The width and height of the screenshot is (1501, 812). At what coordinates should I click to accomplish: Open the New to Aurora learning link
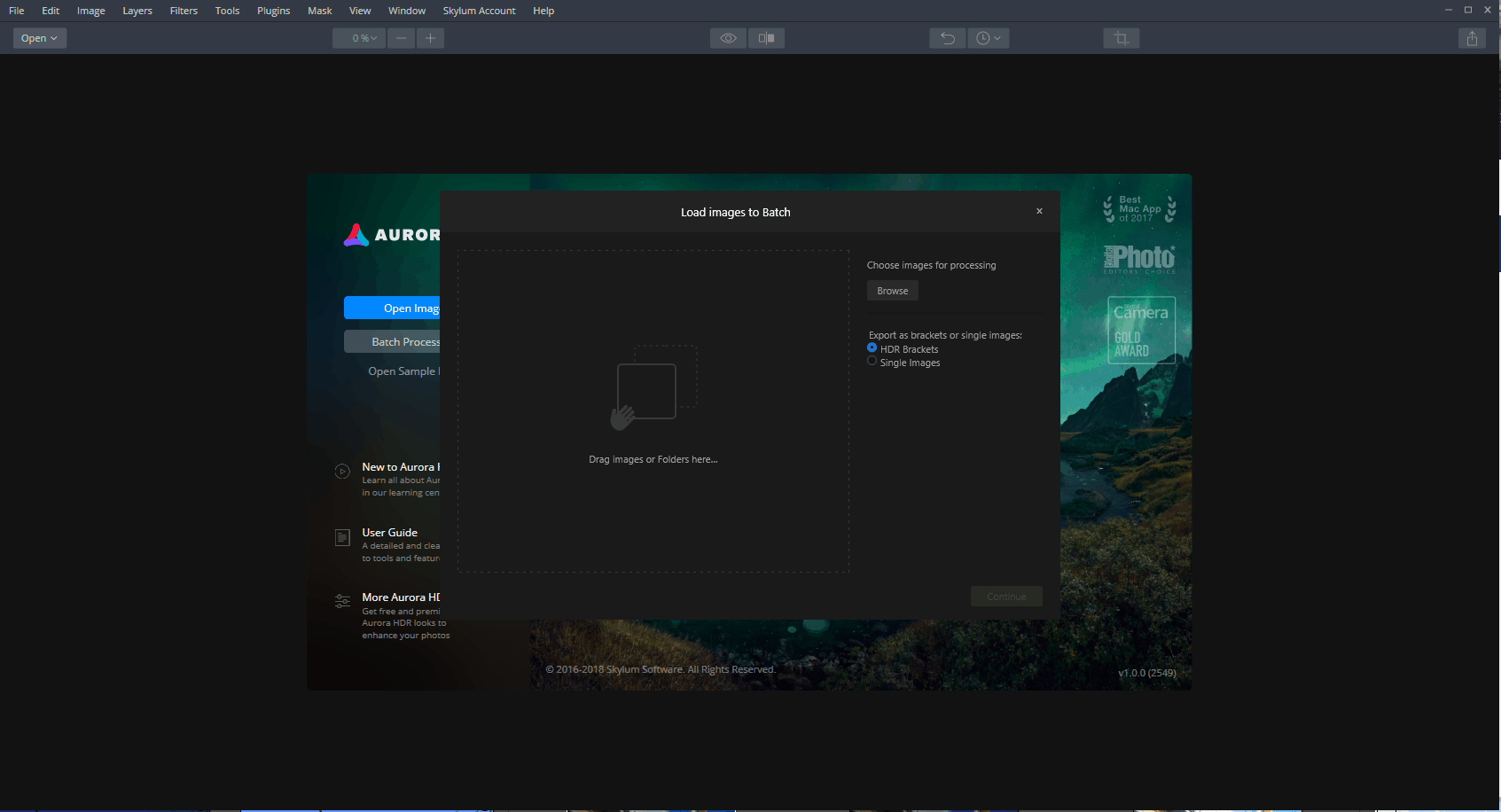pos(401,467)
